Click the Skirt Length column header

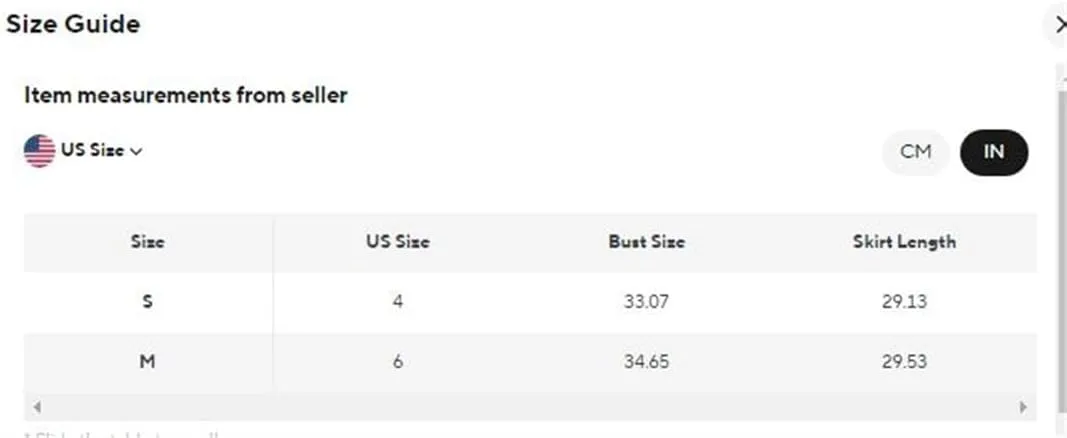point(904,242)
